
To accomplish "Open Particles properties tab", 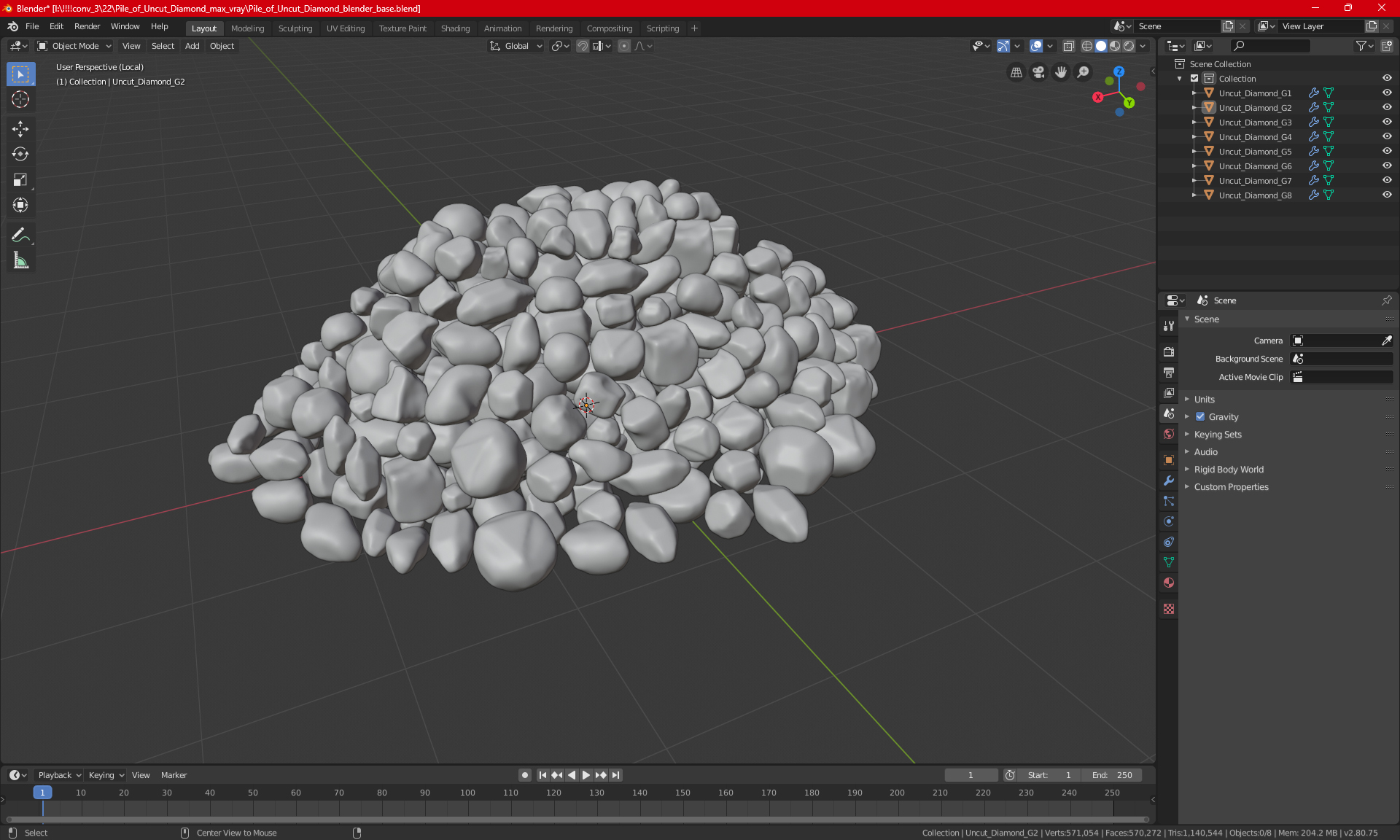I will (1169, 501).
